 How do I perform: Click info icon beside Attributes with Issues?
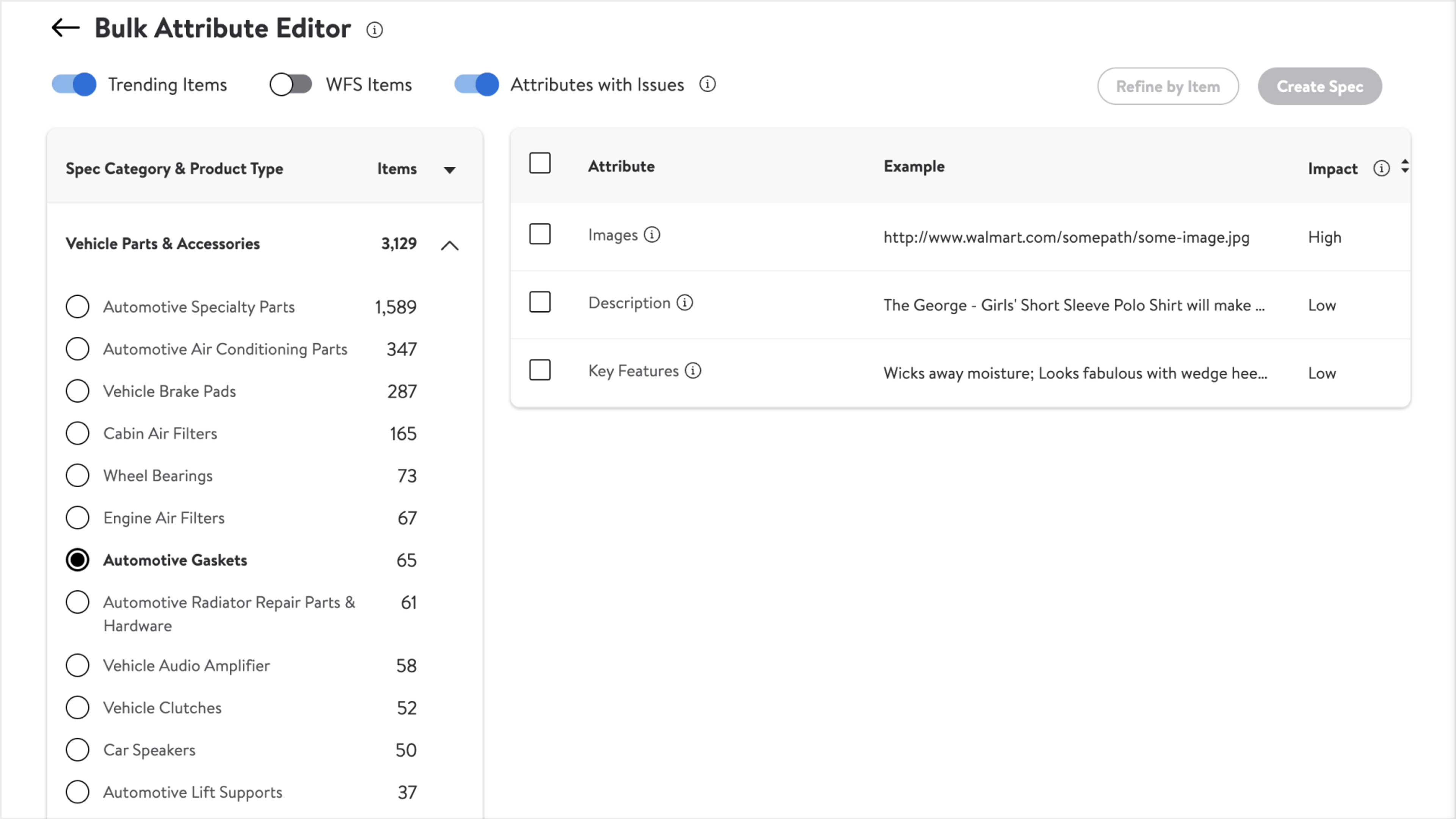pos(707,84)
